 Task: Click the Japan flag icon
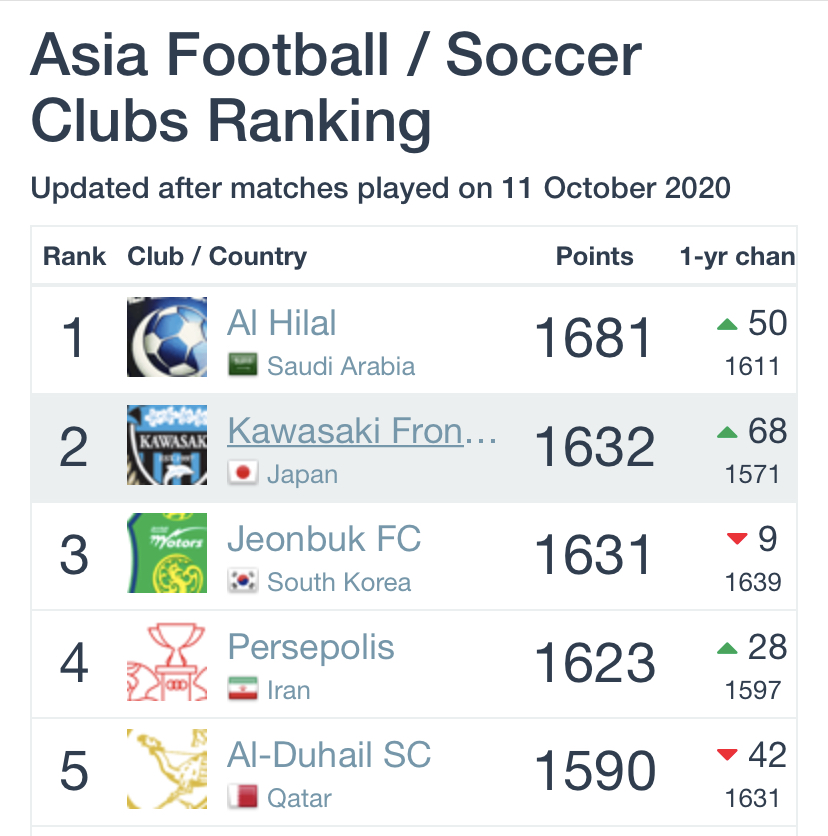(x=243, y=473)
